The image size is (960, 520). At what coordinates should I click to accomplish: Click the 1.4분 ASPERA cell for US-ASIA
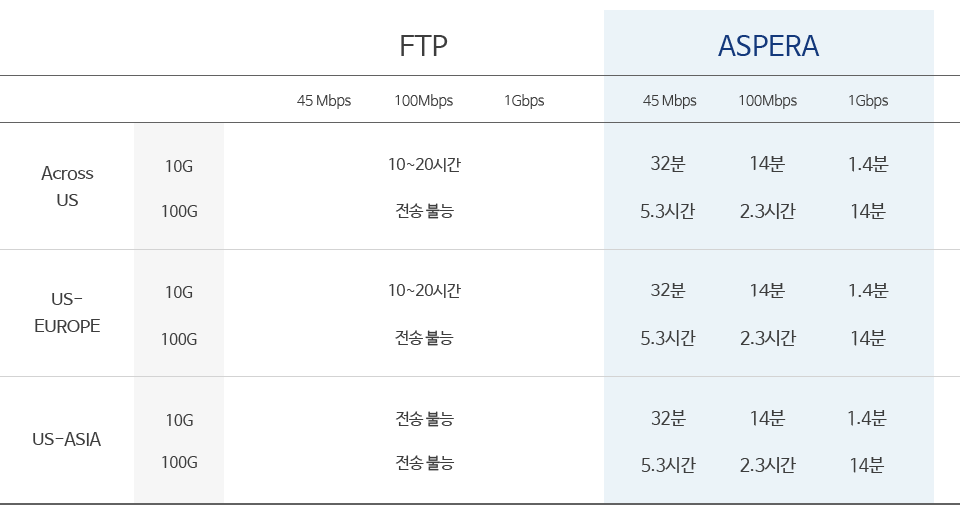pyautogui.click(x=867, y=418)
